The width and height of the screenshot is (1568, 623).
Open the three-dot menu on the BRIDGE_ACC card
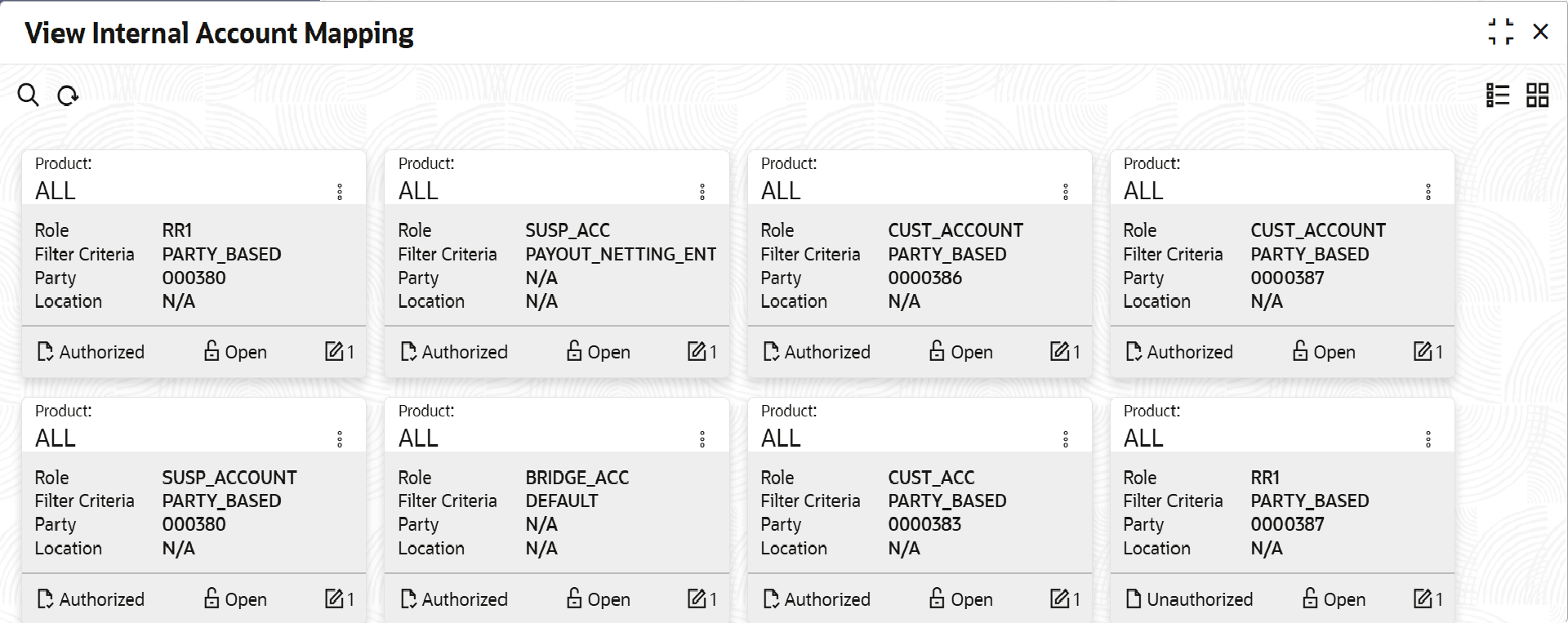click(x=702, y=439)
